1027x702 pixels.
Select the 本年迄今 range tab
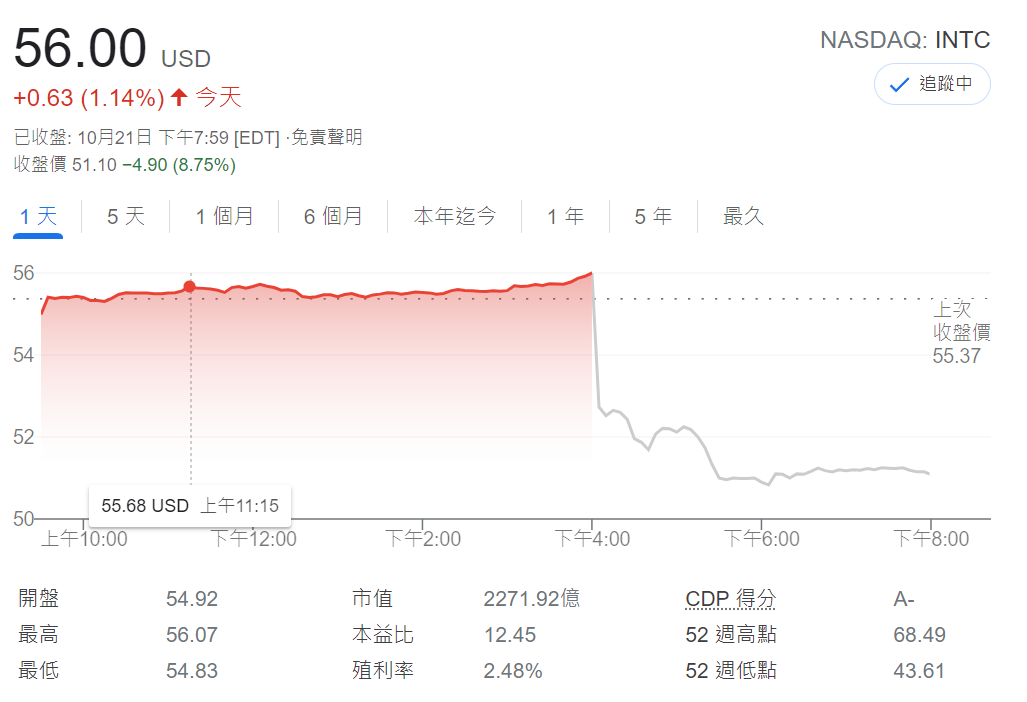[x=455, y=216]
